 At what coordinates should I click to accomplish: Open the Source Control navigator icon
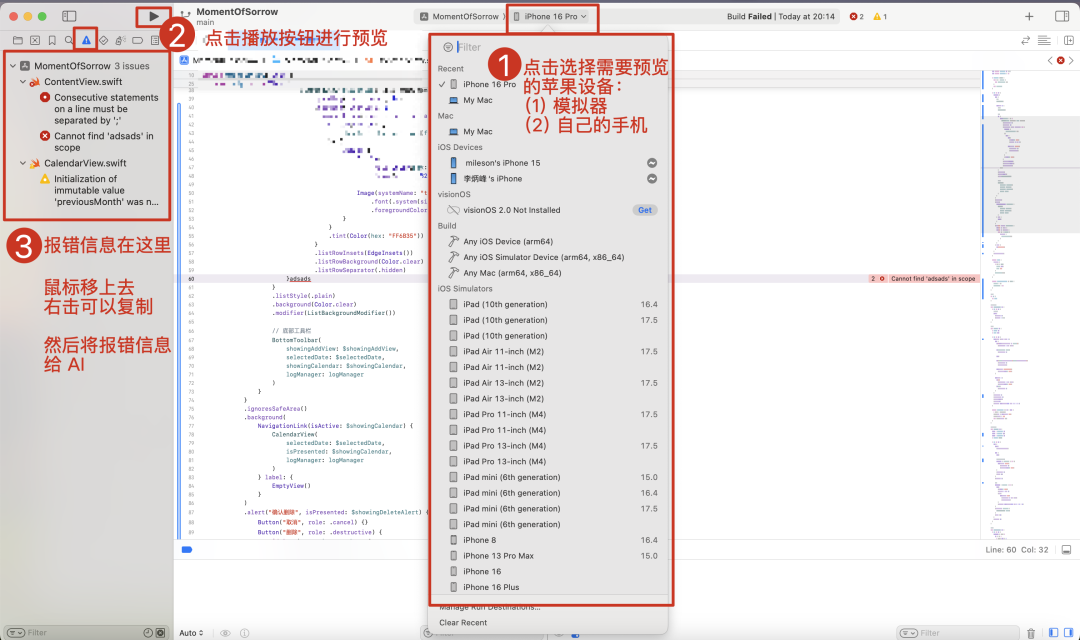35,41
